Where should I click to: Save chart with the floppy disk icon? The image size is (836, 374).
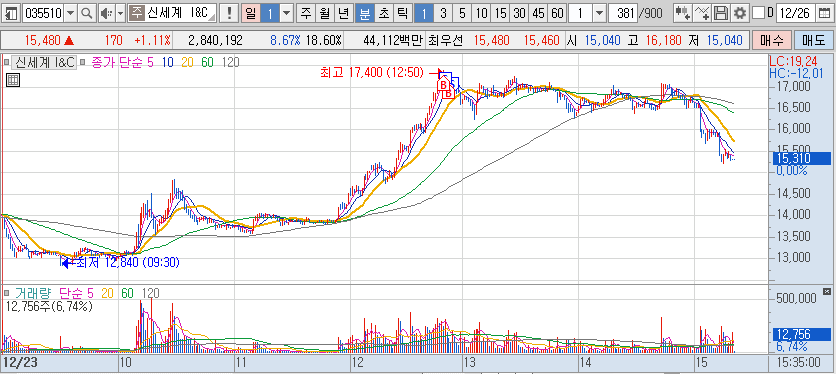click(x=721, y=13)
